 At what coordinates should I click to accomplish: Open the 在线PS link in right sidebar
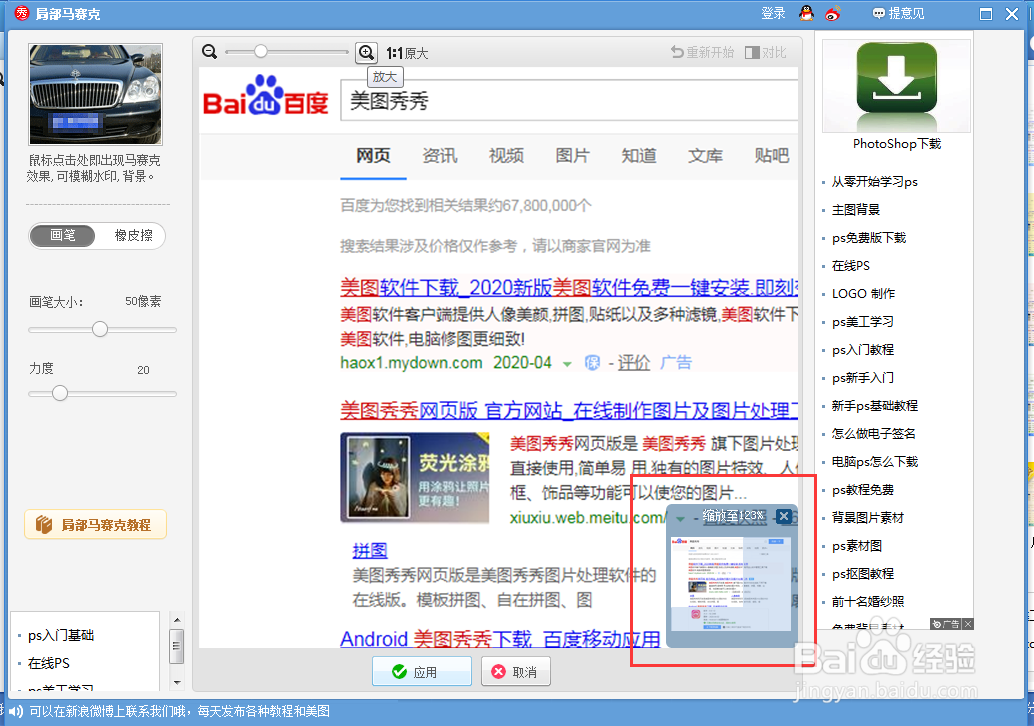click(850, 266)
